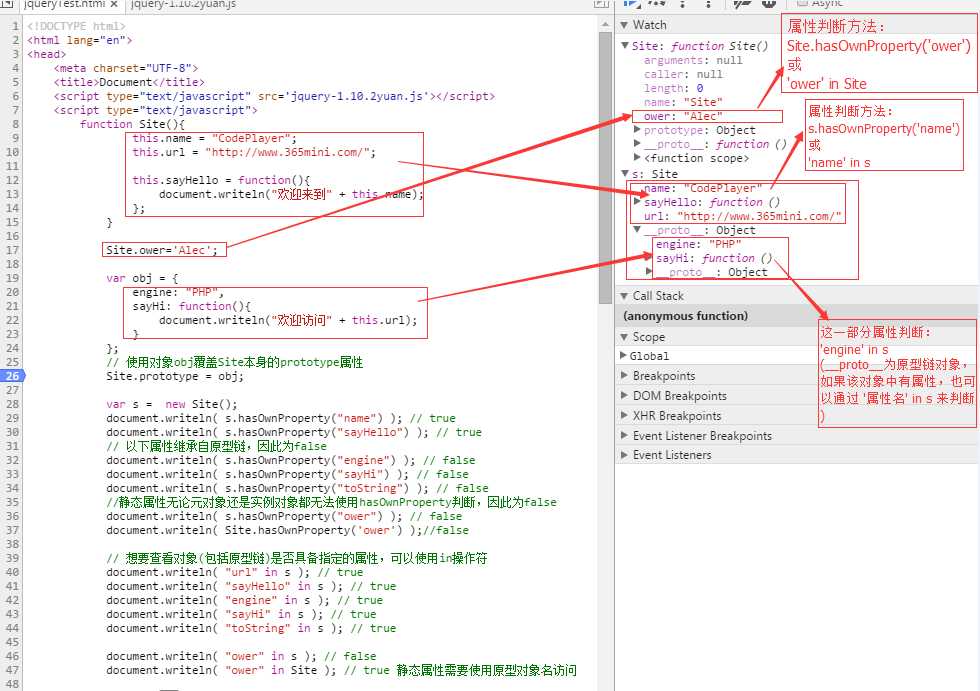The image size is (980, 691).
Task: Set a breakpoint on gutter line 17
Action: [12, 250]
